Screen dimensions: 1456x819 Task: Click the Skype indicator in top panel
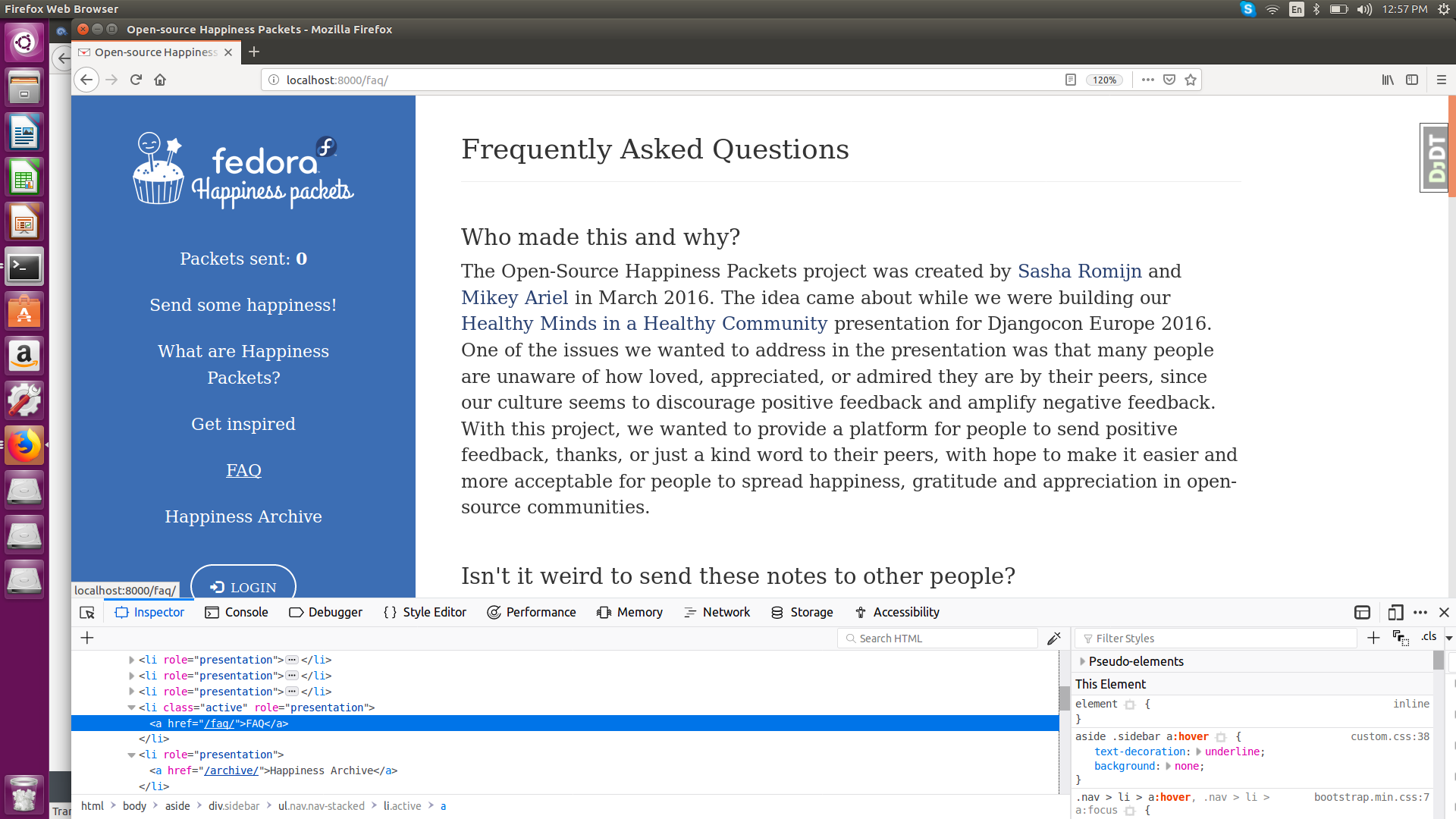pyautogui.click(x=1247, y=9)
